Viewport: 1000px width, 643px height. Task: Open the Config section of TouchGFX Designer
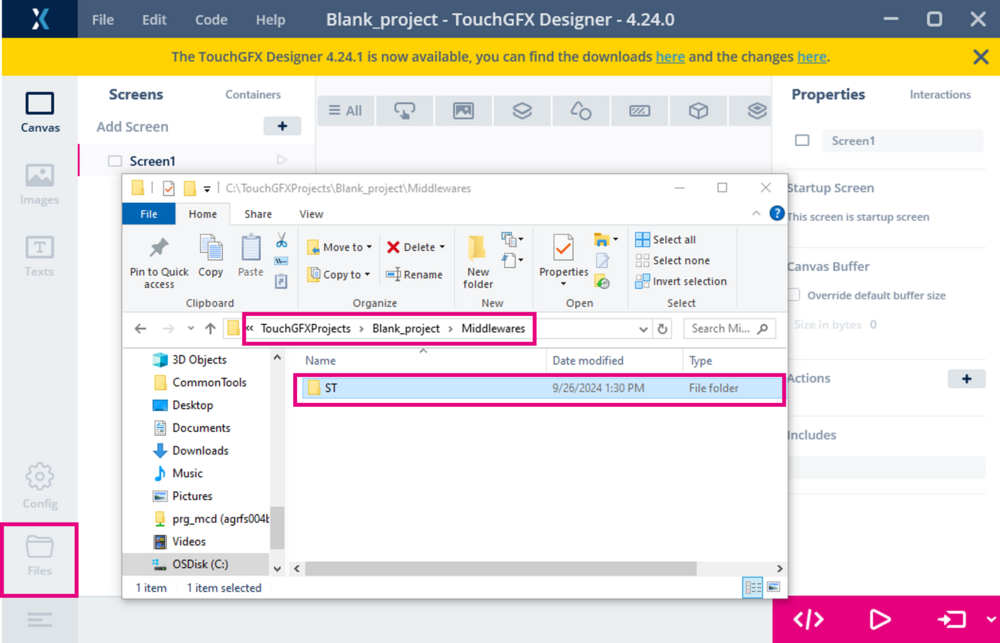coord(40,486)
